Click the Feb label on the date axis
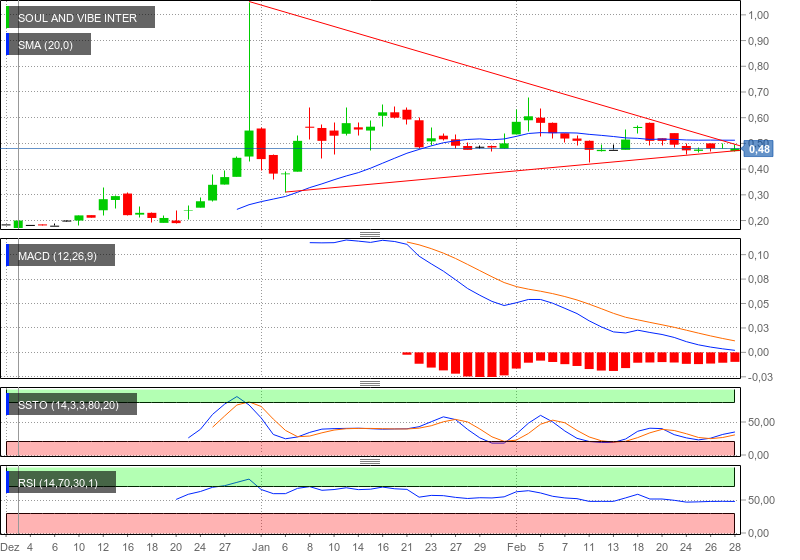 [x=516, y=548]
